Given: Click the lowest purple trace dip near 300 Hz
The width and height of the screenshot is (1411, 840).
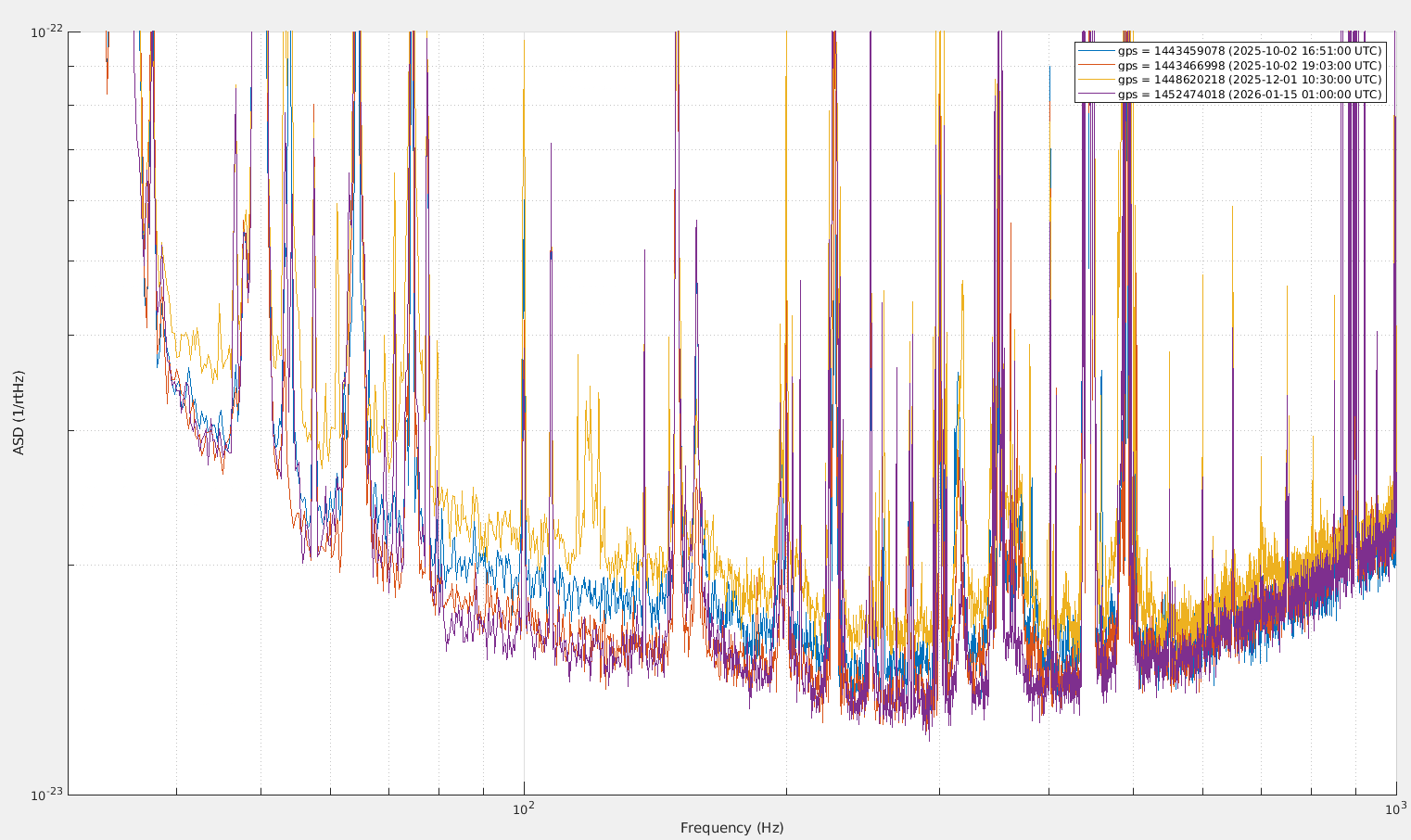Looking at the screenshot, I should pos(928,737).
